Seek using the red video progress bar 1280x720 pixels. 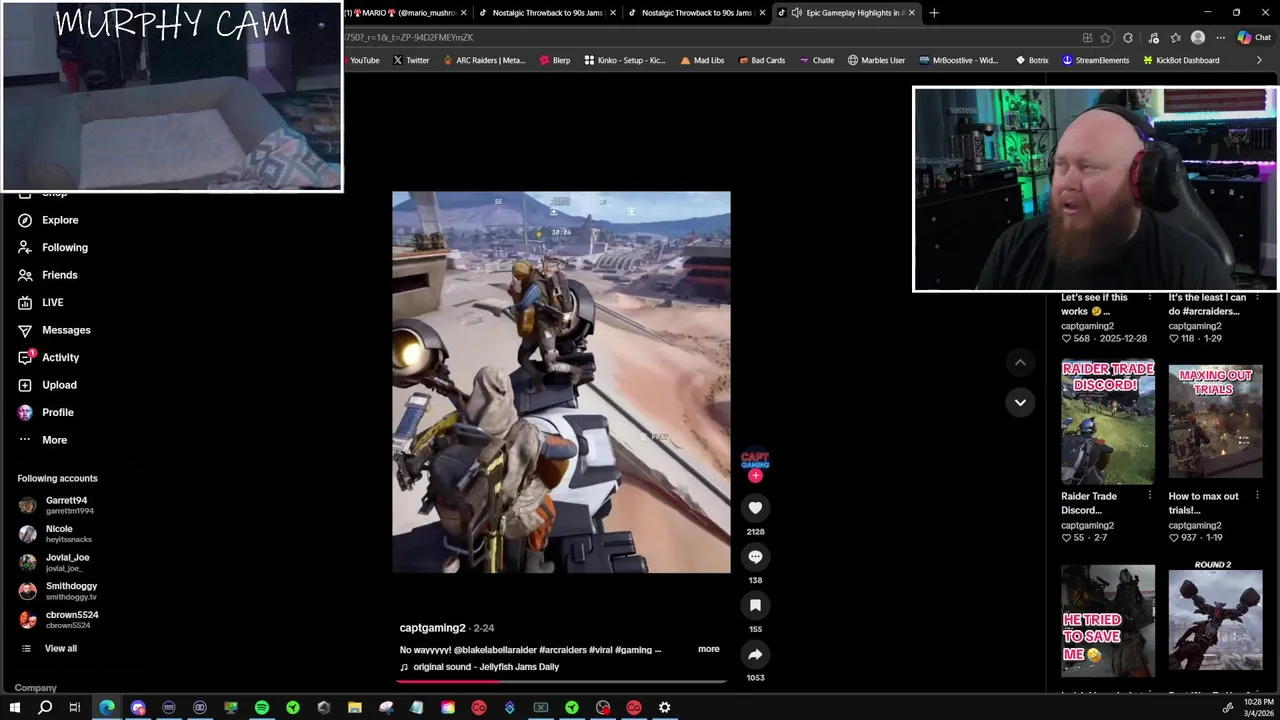coord(561,682)
